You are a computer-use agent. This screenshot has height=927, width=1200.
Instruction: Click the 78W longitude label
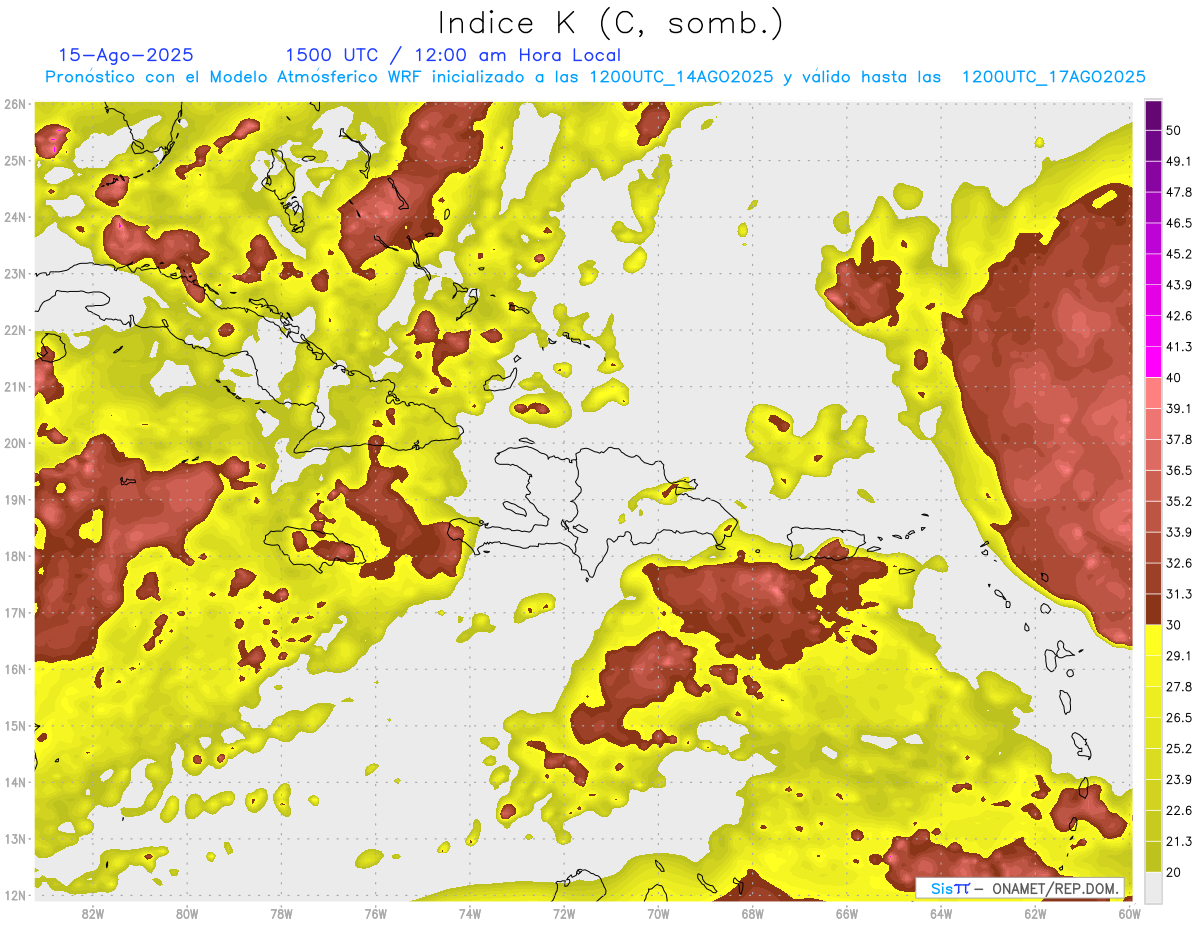pos(281,913)
